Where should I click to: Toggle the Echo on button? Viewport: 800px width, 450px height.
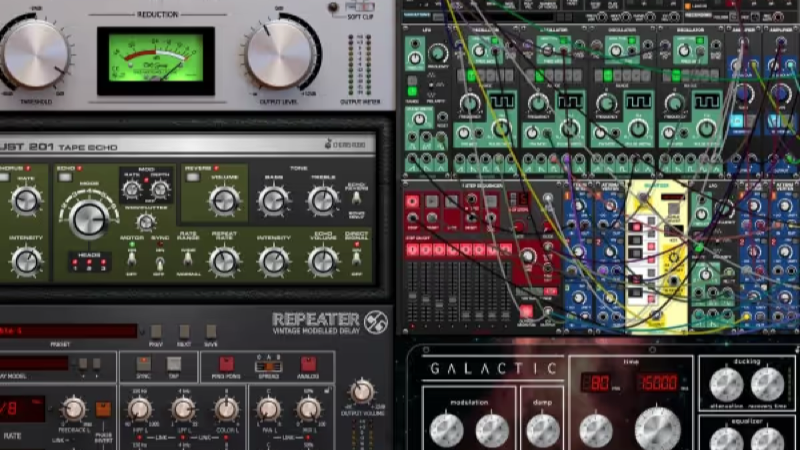pos(64,177)
